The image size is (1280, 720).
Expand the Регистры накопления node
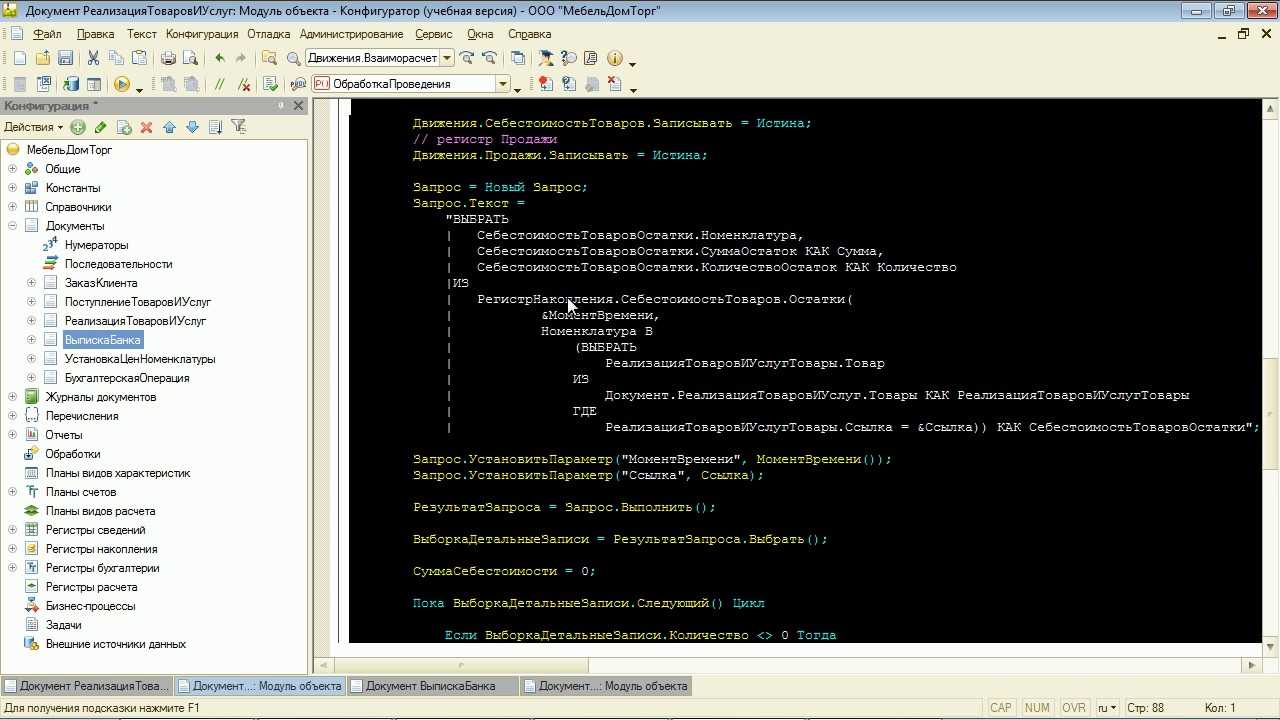pos(12,549)
